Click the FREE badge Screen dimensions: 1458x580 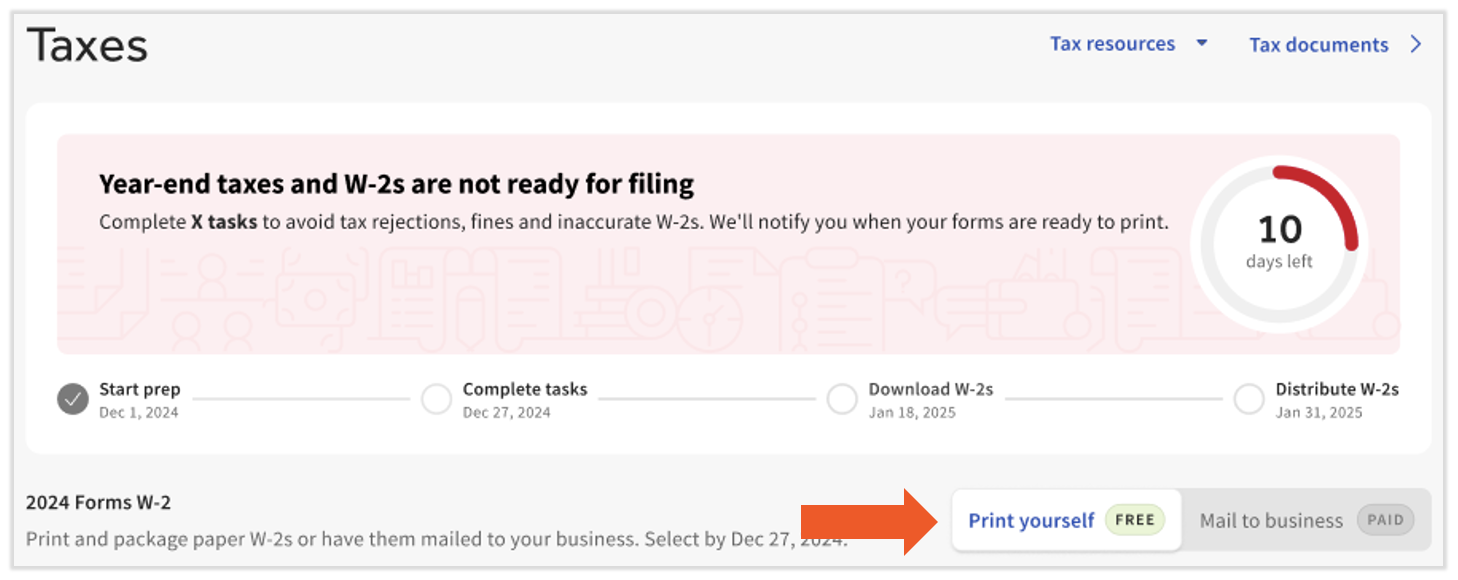pyautogui.click(x=1135, y=520)
